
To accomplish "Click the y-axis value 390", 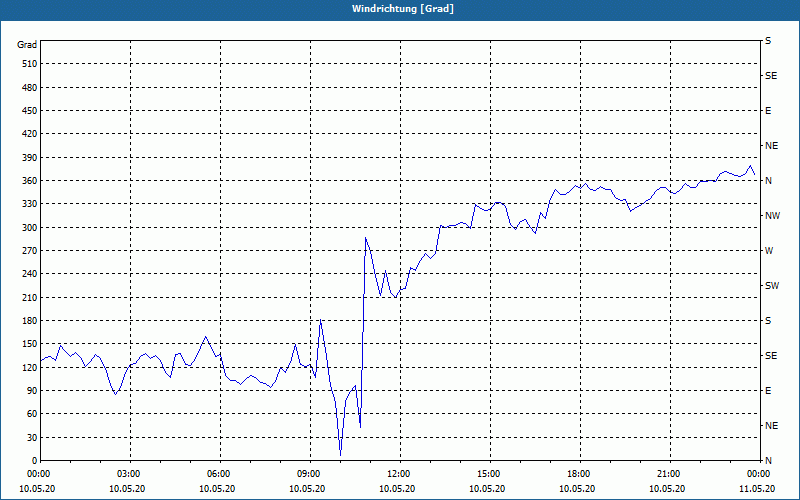I will [x=30, y=157].
